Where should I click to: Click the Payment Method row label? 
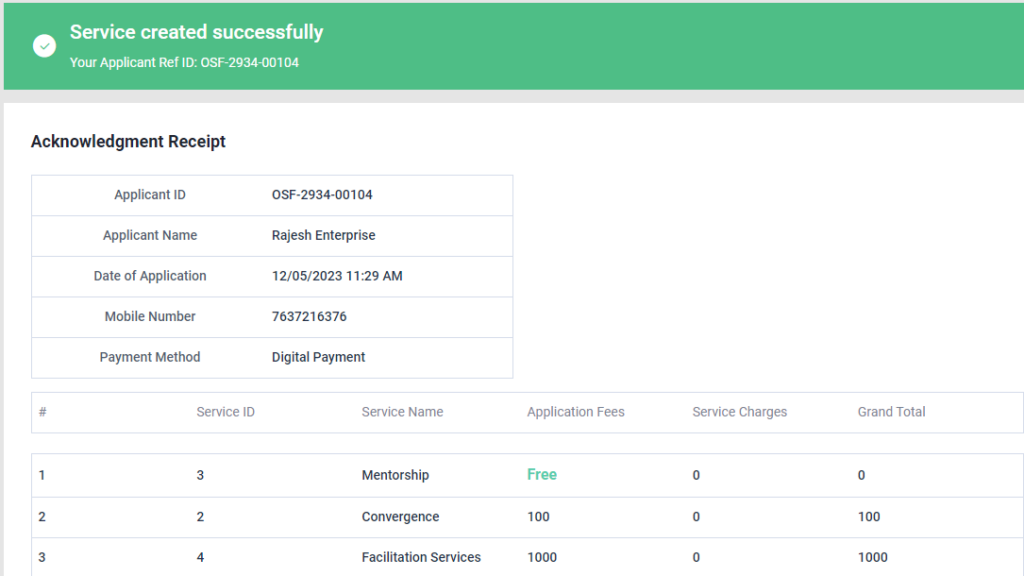click(150, 357)
